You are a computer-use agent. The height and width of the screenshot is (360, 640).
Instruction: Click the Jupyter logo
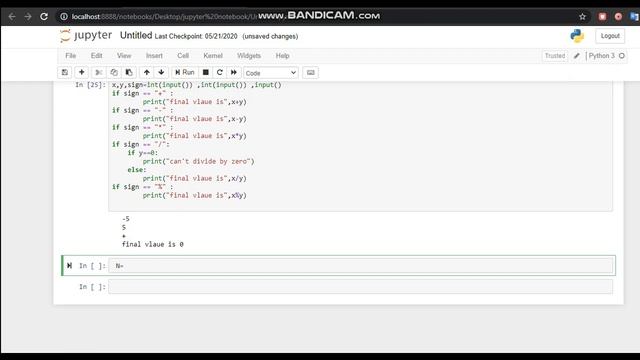(86, 36)
